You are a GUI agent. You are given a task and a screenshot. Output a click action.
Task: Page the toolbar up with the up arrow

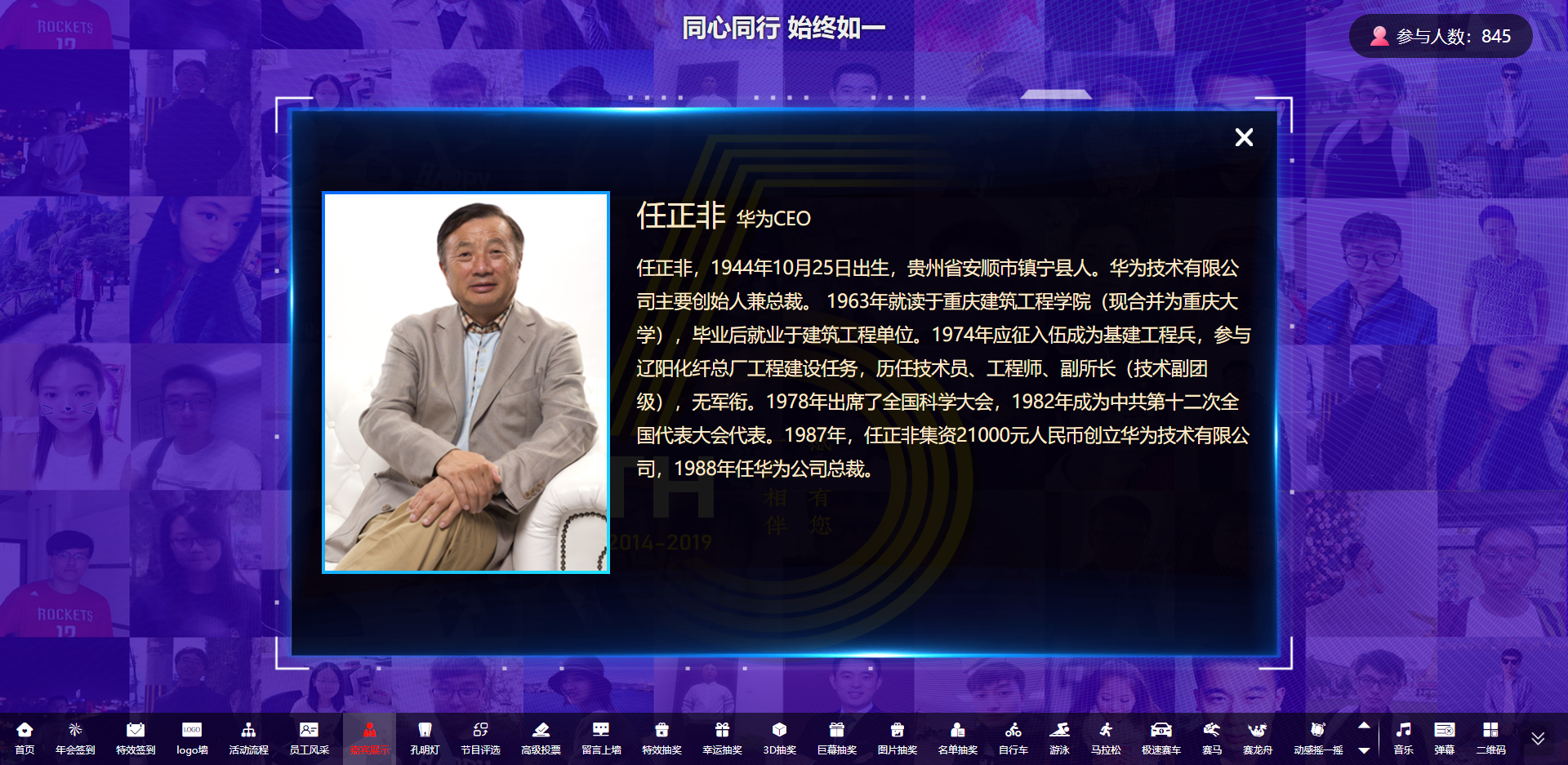[x=1364, y=725]
